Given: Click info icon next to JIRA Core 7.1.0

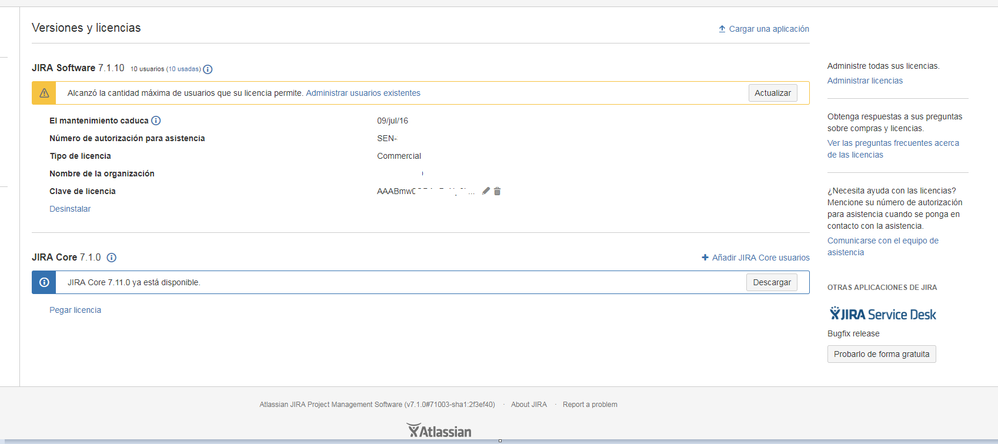Looking at the screenshot, I should click(111, 258).
